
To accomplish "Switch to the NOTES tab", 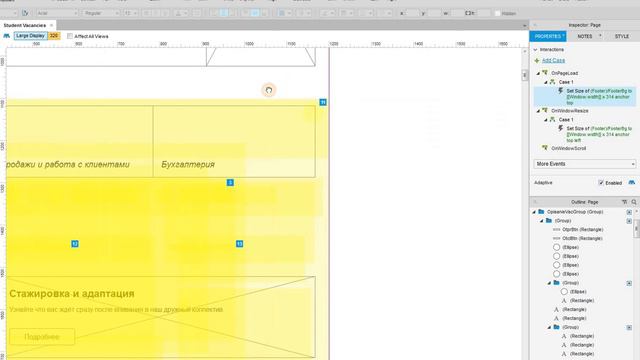I will tap(584, 36).
